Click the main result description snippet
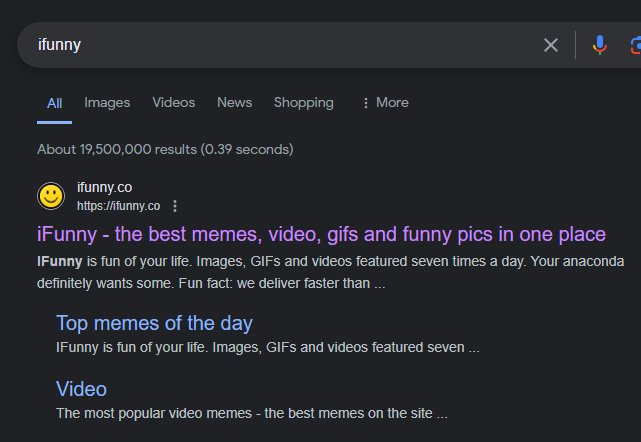This screenshot has height=442, width=641. click(330, 272)
